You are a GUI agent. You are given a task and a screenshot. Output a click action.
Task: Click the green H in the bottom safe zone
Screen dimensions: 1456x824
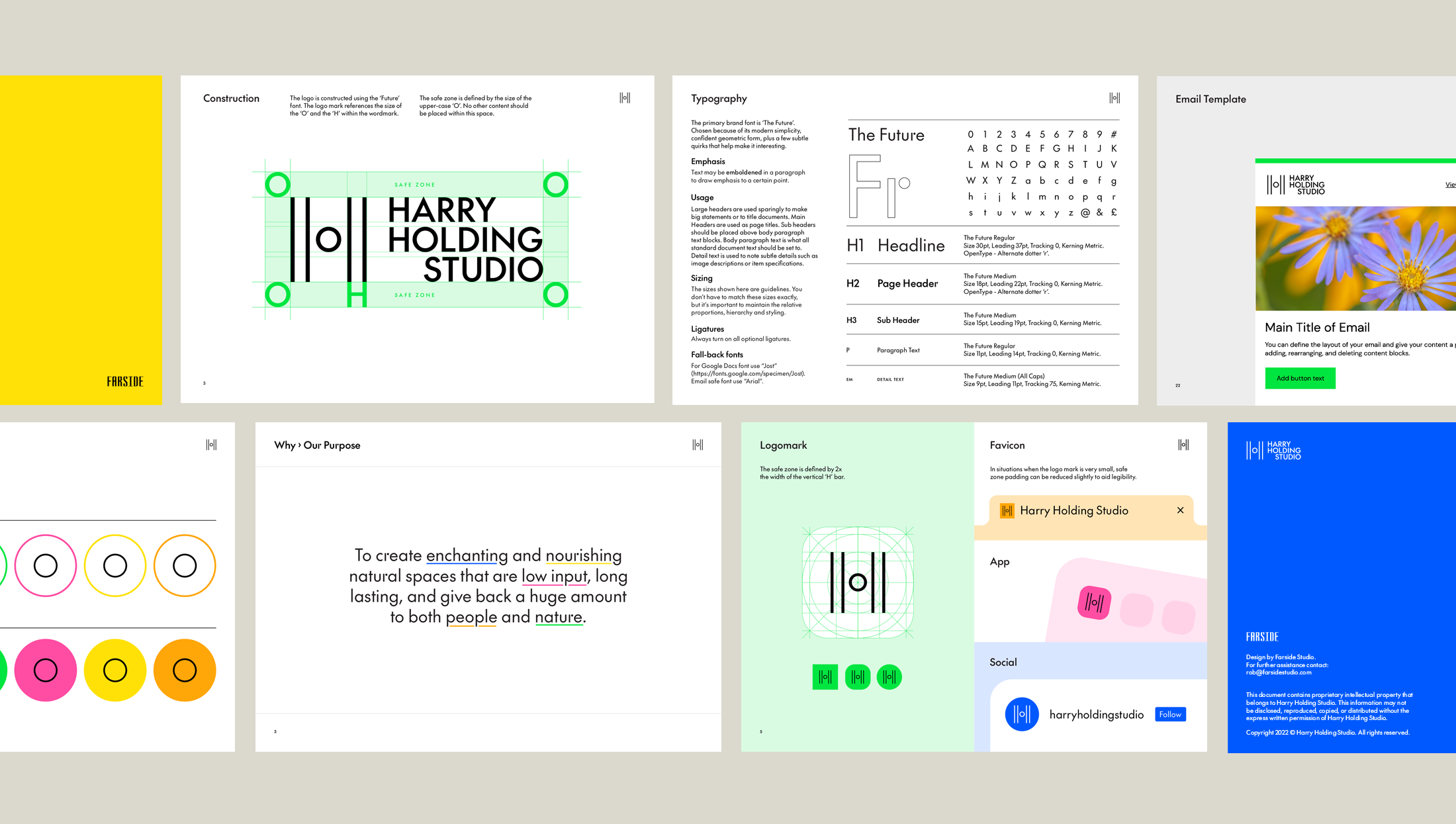click(x=357, y=295)
